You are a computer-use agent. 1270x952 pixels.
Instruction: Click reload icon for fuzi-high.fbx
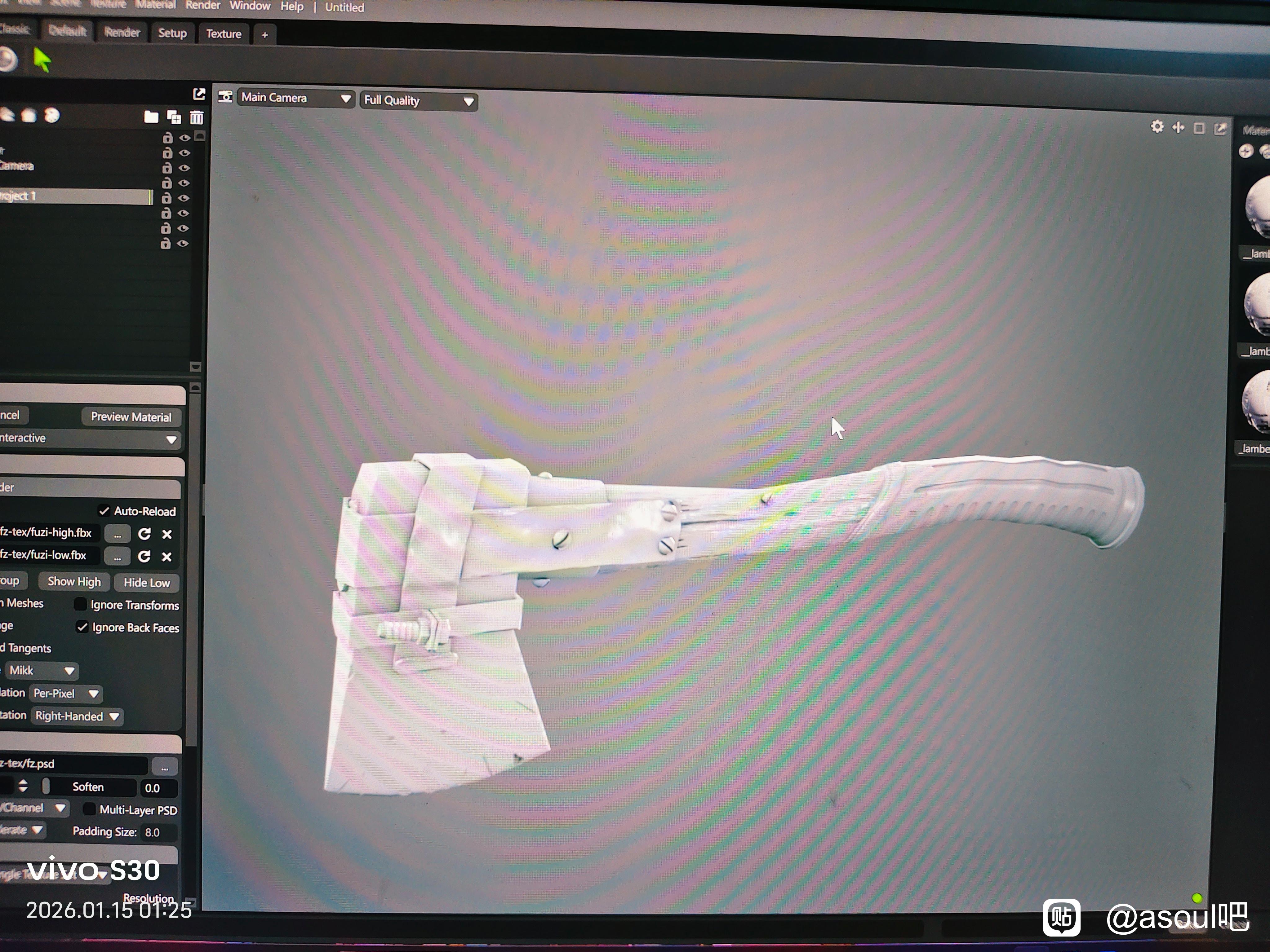coord(144,534)
